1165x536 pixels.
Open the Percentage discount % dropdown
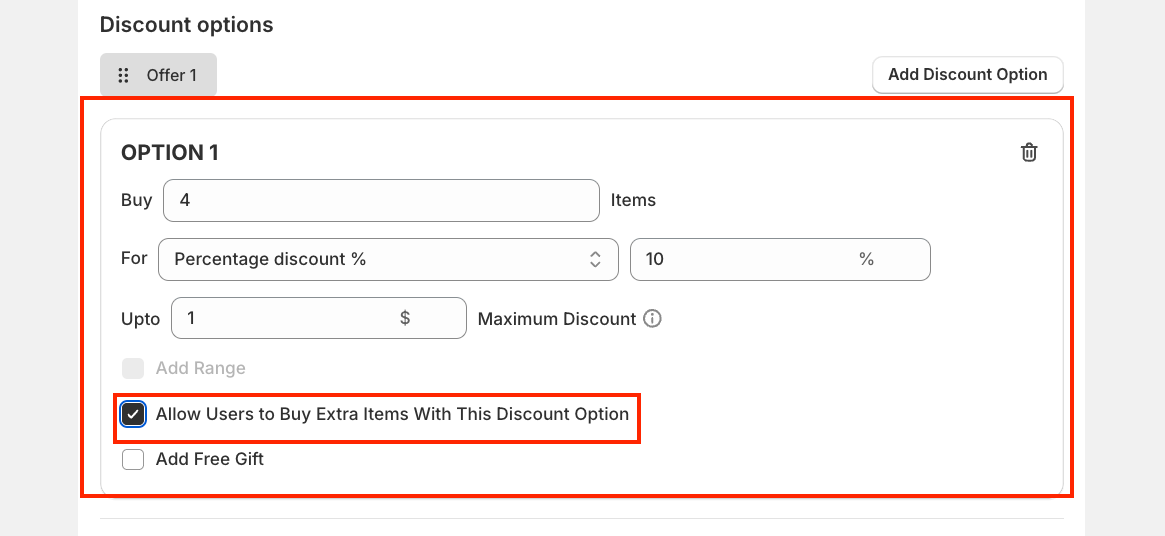380,259
